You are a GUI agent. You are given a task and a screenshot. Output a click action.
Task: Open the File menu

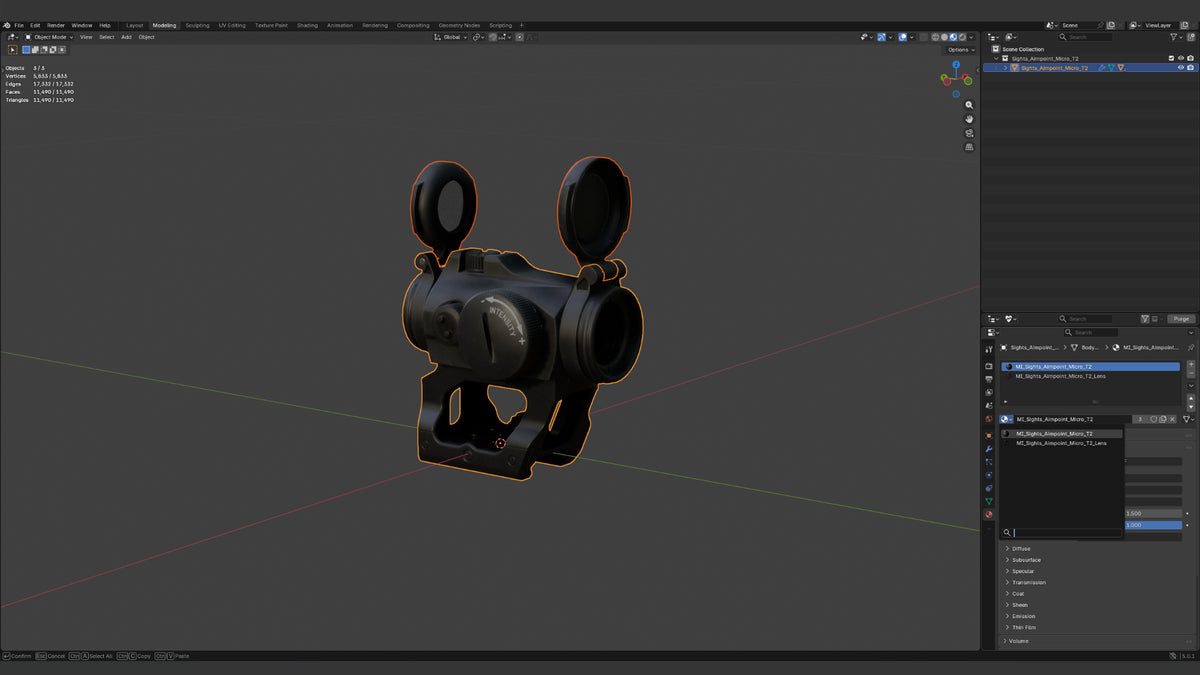(19, 25)
